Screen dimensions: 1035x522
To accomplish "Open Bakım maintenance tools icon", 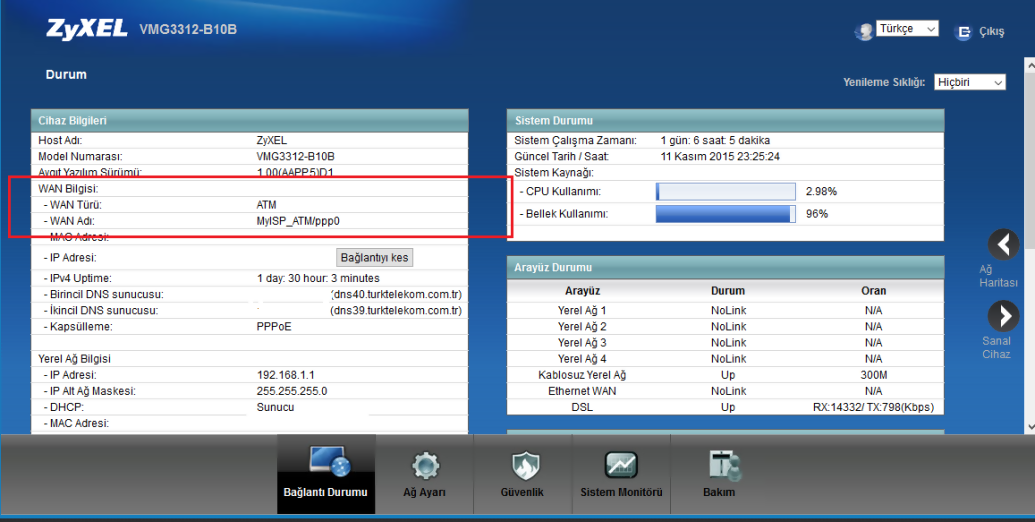I will (x=719, y=465).
